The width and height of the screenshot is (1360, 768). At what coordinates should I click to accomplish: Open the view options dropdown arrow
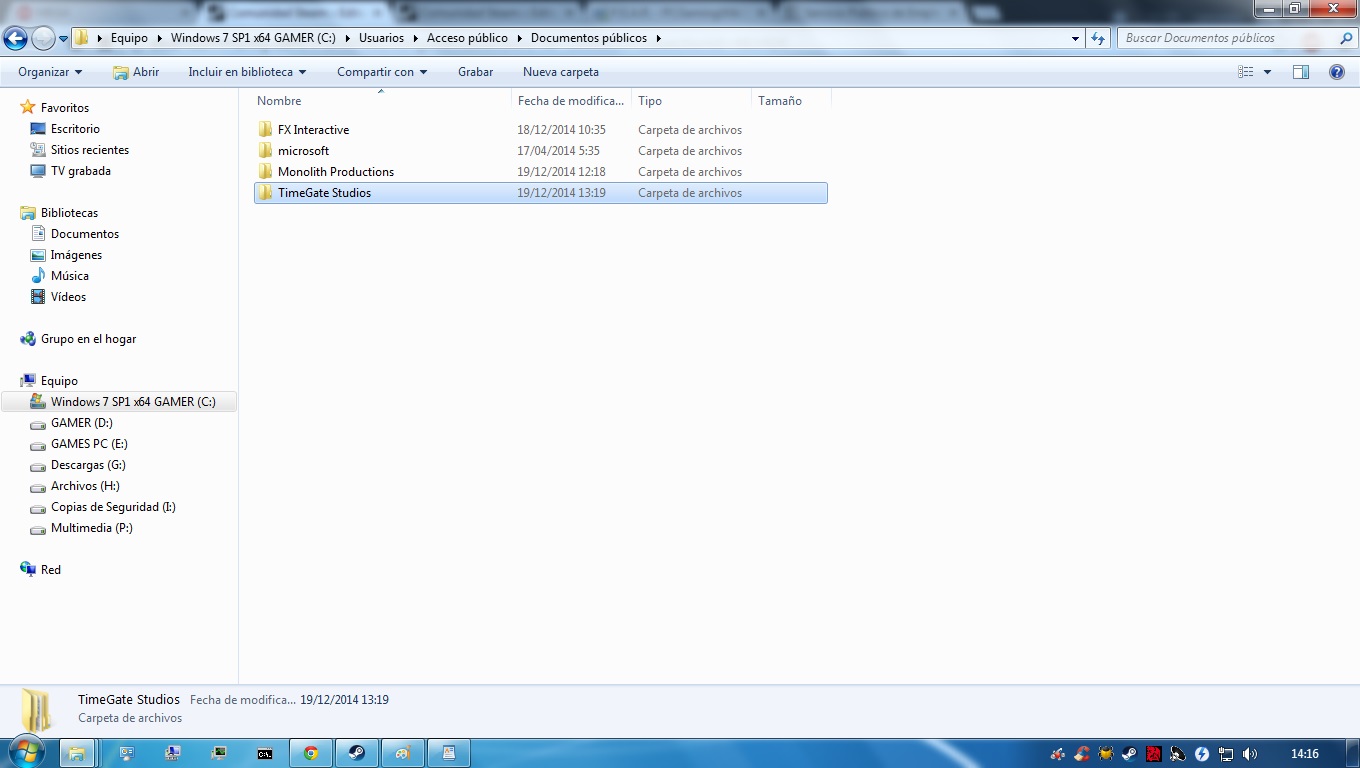coord(1267,72)
